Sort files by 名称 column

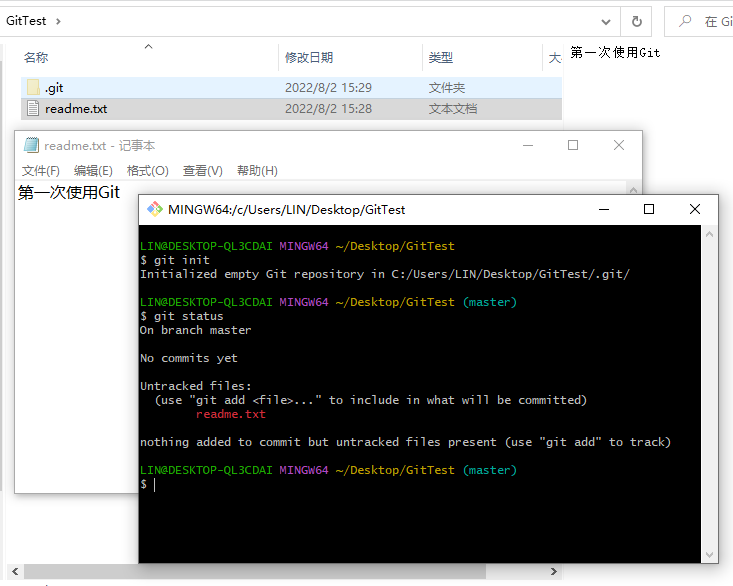coord(36,57)
